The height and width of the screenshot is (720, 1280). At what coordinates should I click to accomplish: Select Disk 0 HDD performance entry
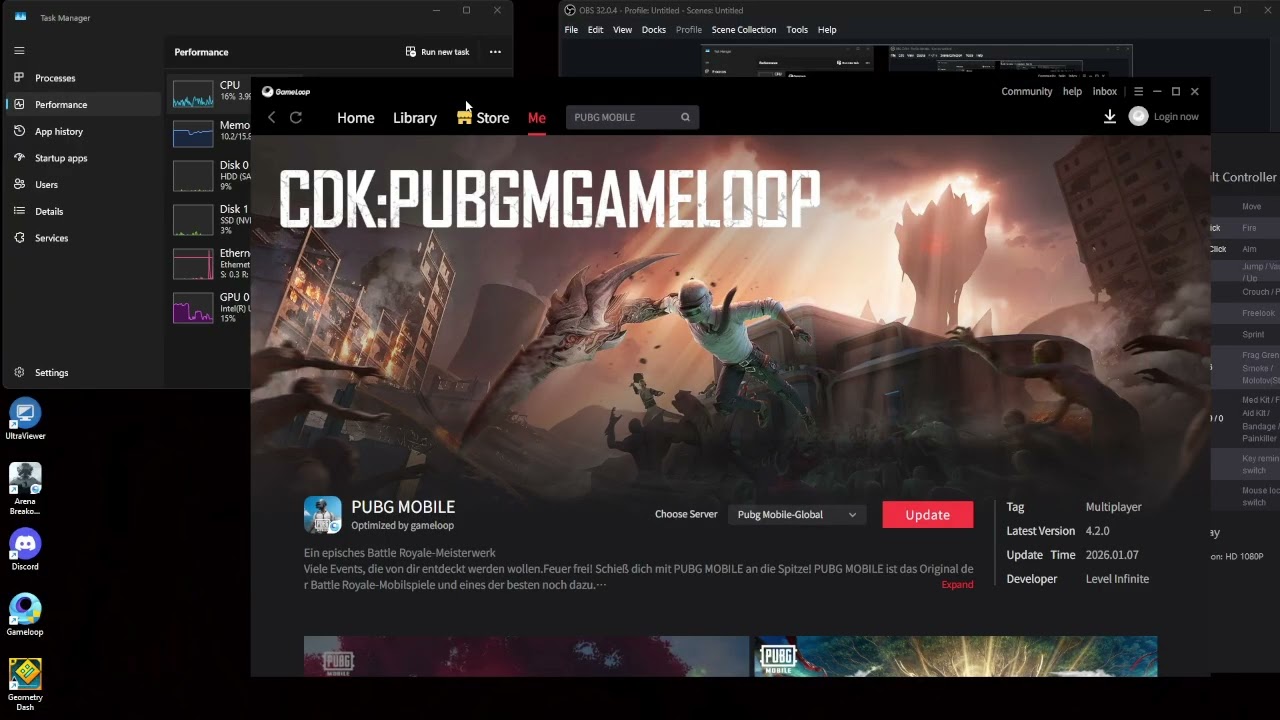pos(211,175)
